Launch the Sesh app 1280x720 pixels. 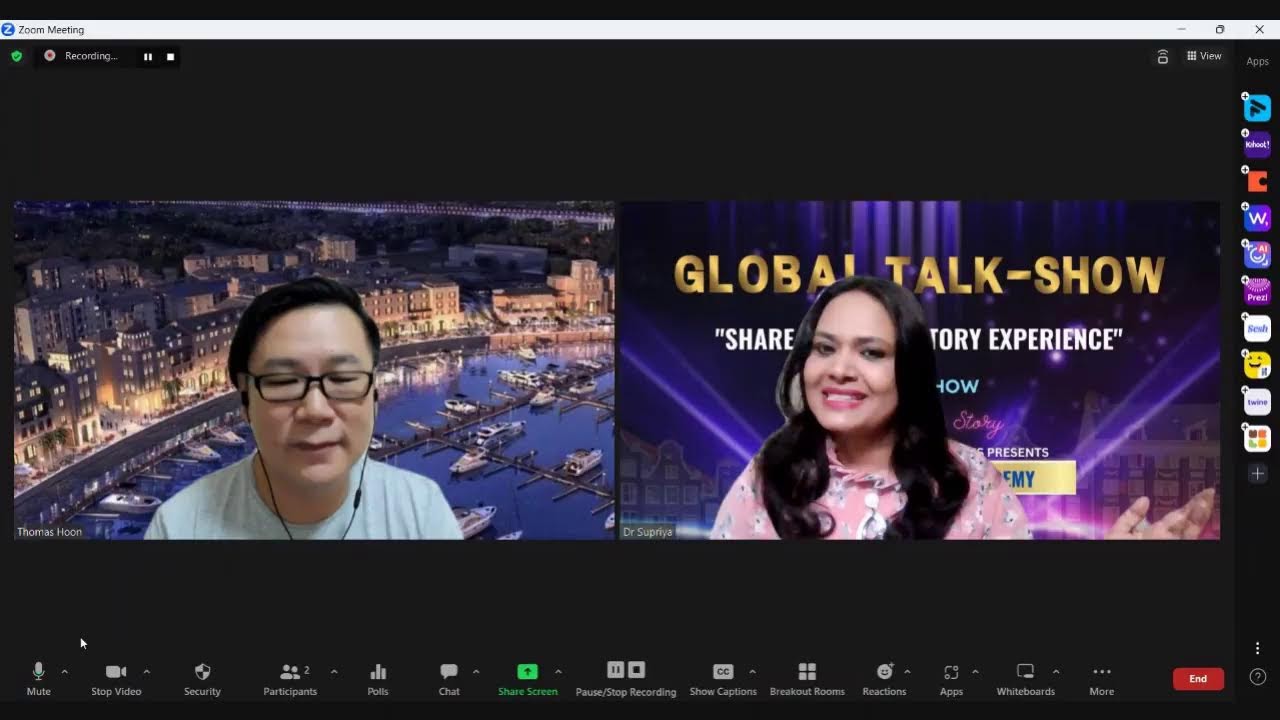(x=1257, y=328)
